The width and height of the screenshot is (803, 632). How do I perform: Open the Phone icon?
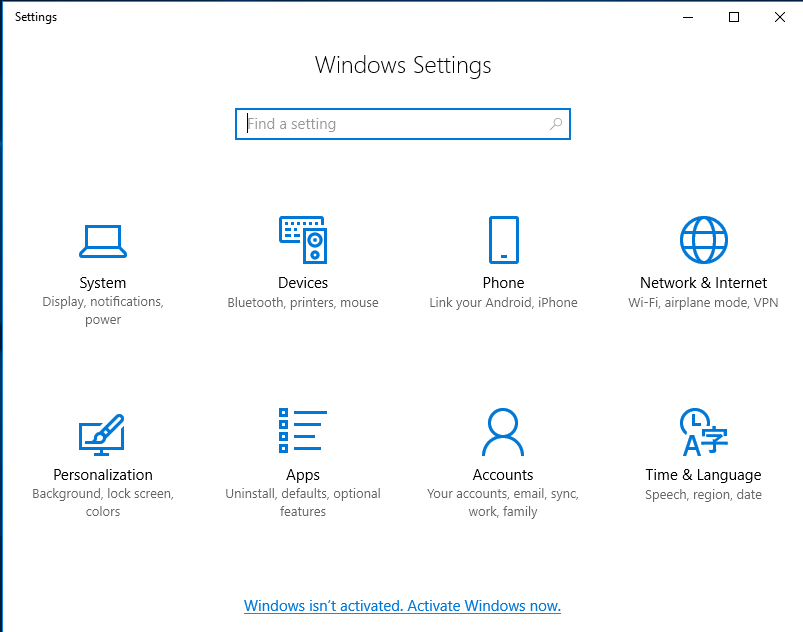(503, 240)
